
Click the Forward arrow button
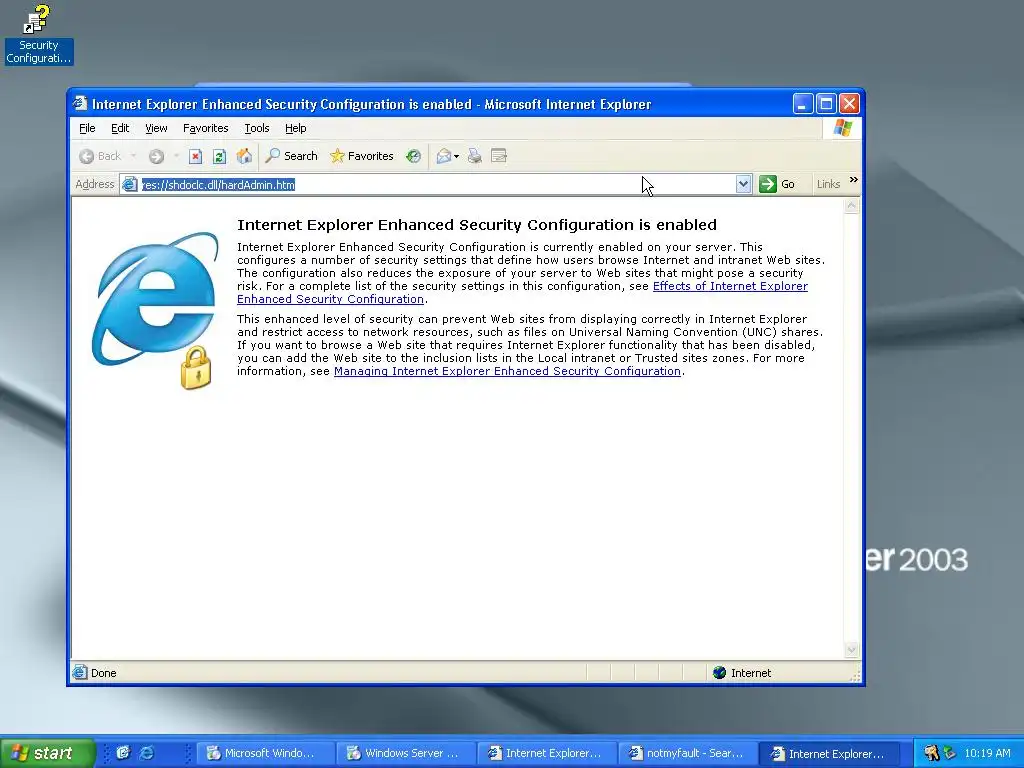pos(156,156)
